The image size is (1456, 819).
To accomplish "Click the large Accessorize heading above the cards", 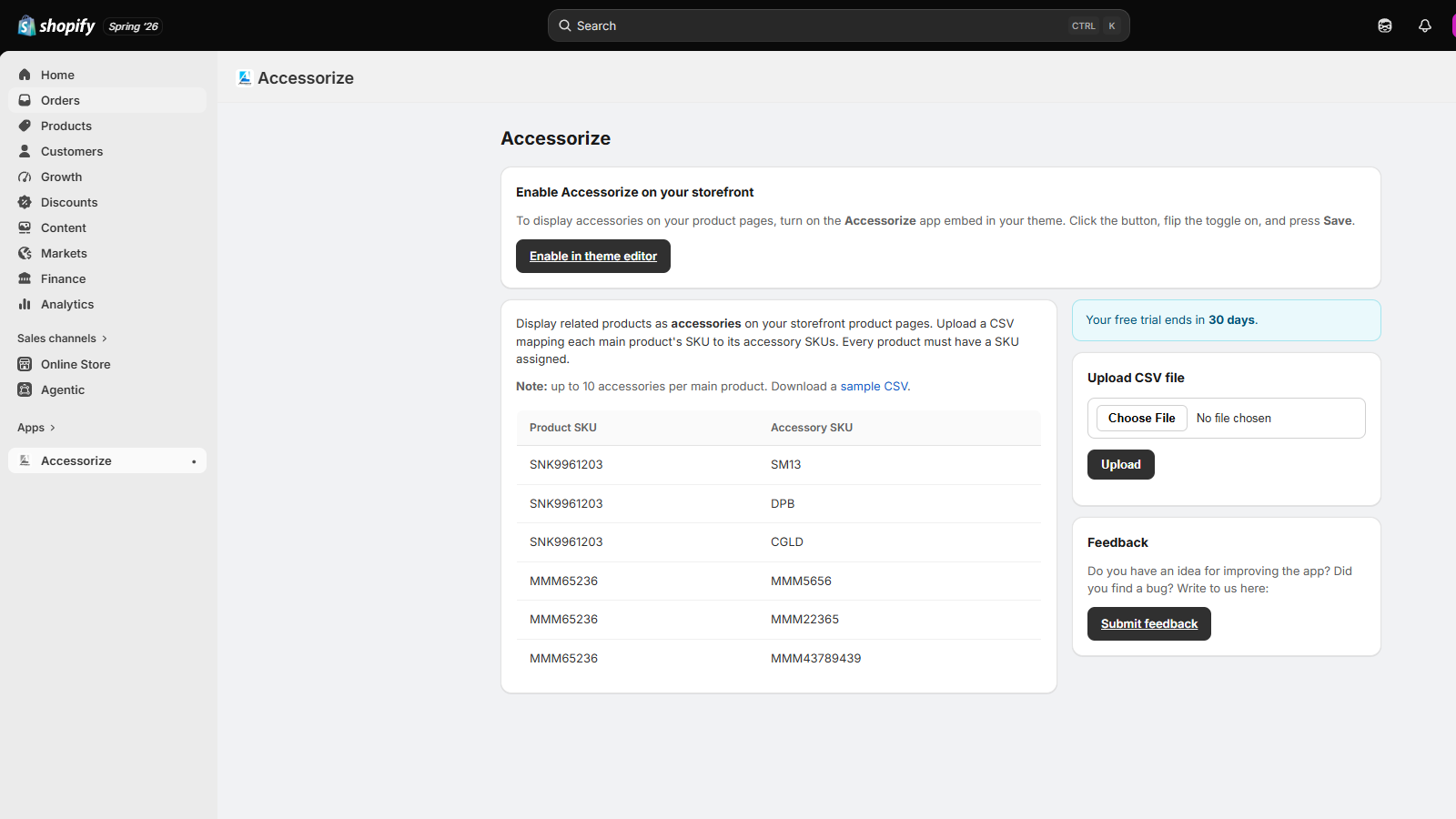I will pos(555,138).
